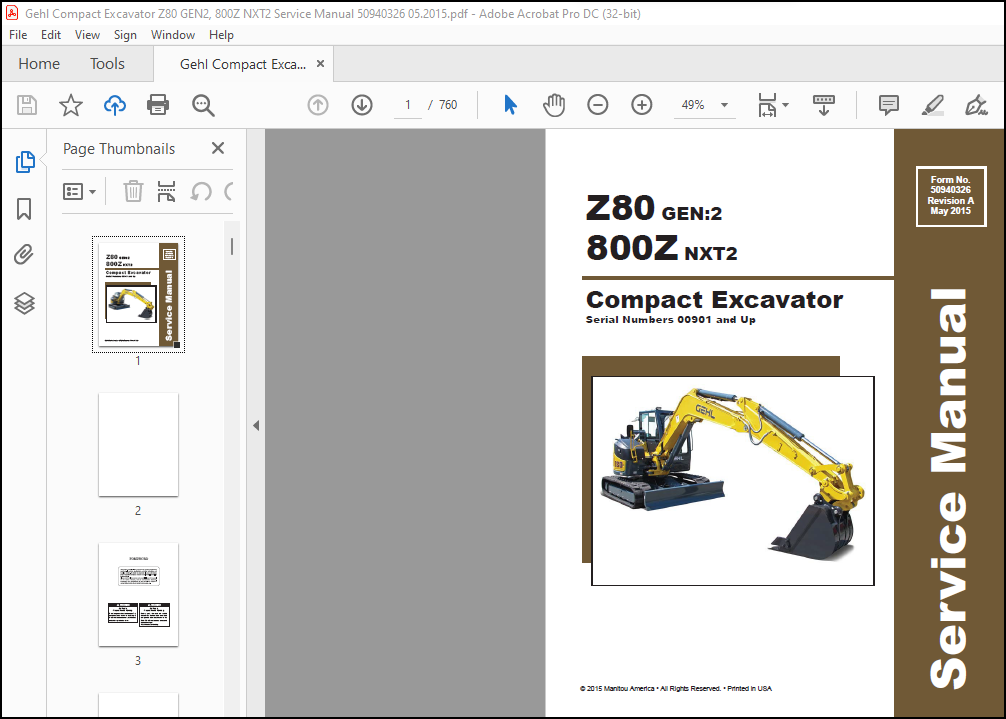Open the Attachments paperclip panel
The height and width of the screenshot is (719, 1006).
tap(24, 255)
